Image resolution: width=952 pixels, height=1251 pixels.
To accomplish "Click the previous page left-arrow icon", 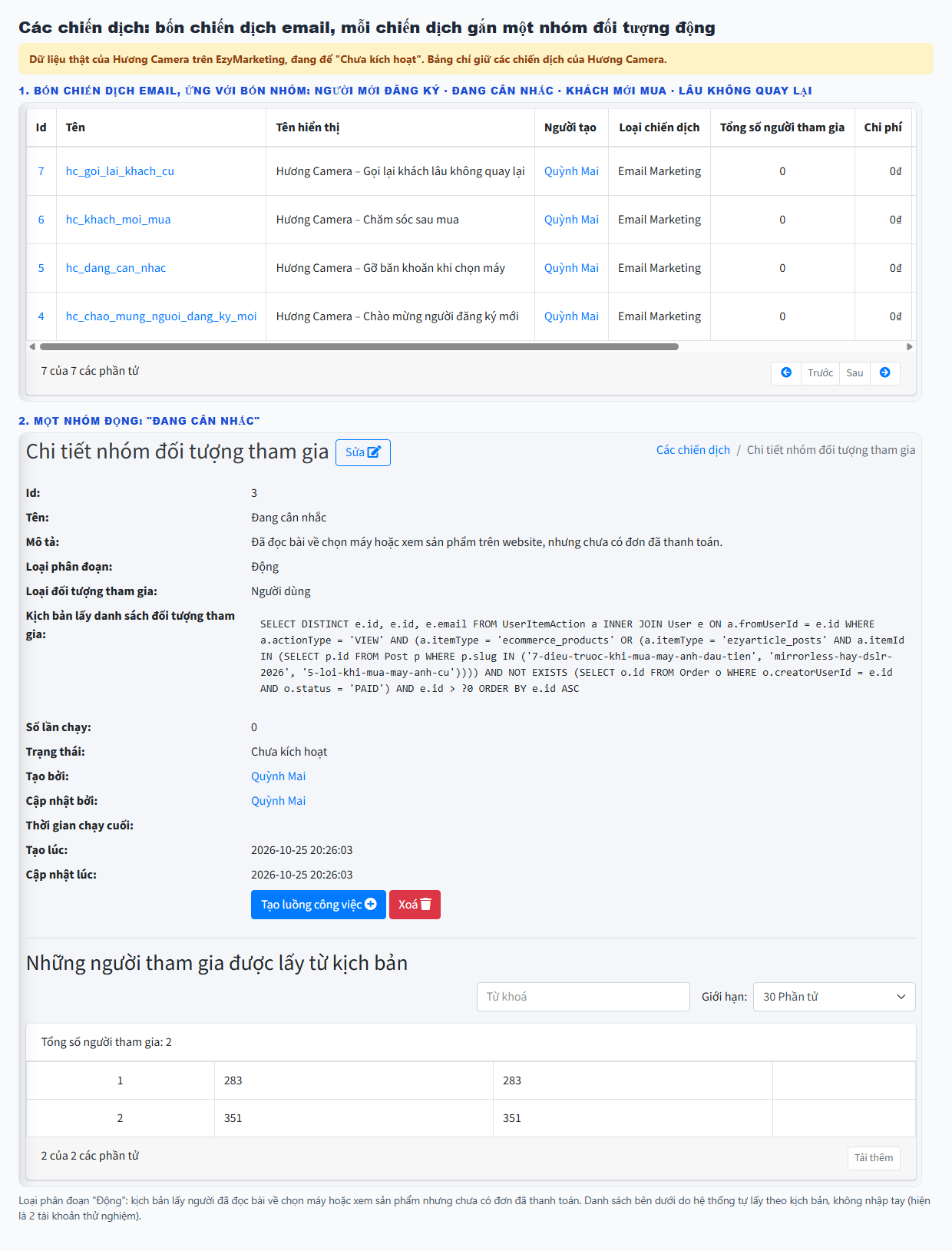I will pyautogui.click(x=786, y=372).
